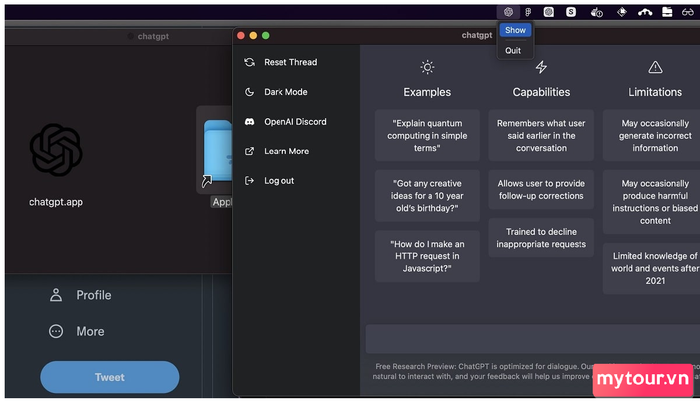700x405 pixels.
Task: Click the "May occasionally generate incorrect information" card
Action: click(652, 135)
